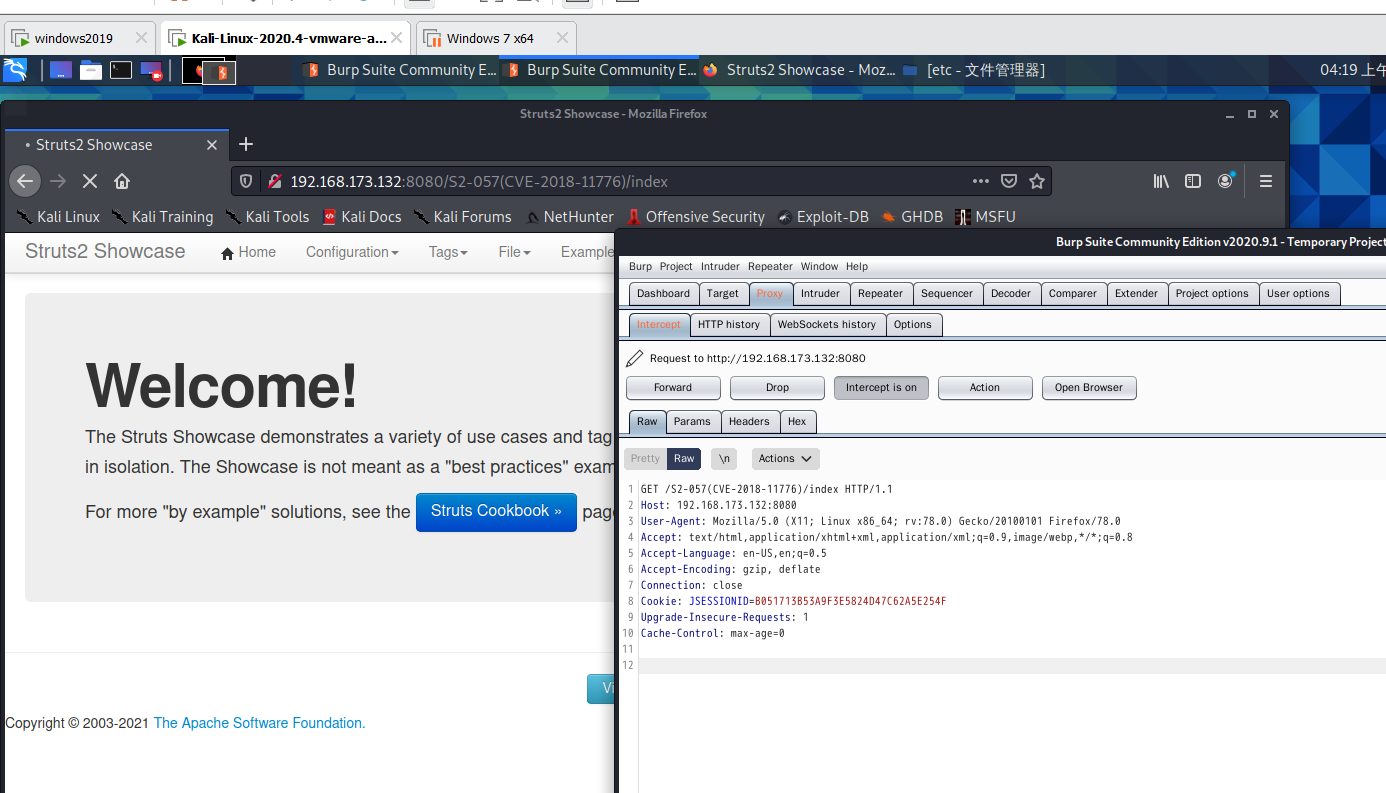Open the Hex message tab
This screenshot has height=793, width=1386.
point(797,422)
